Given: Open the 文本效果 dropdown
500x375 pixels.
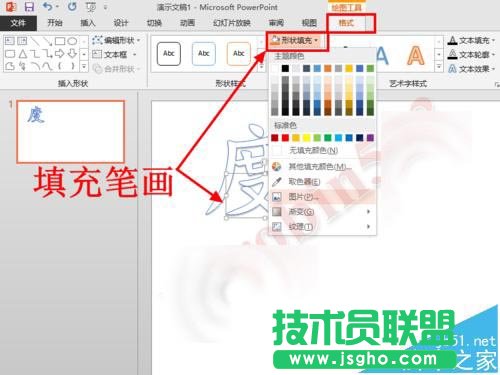Looking at the screenshot, I should [471, 69].
